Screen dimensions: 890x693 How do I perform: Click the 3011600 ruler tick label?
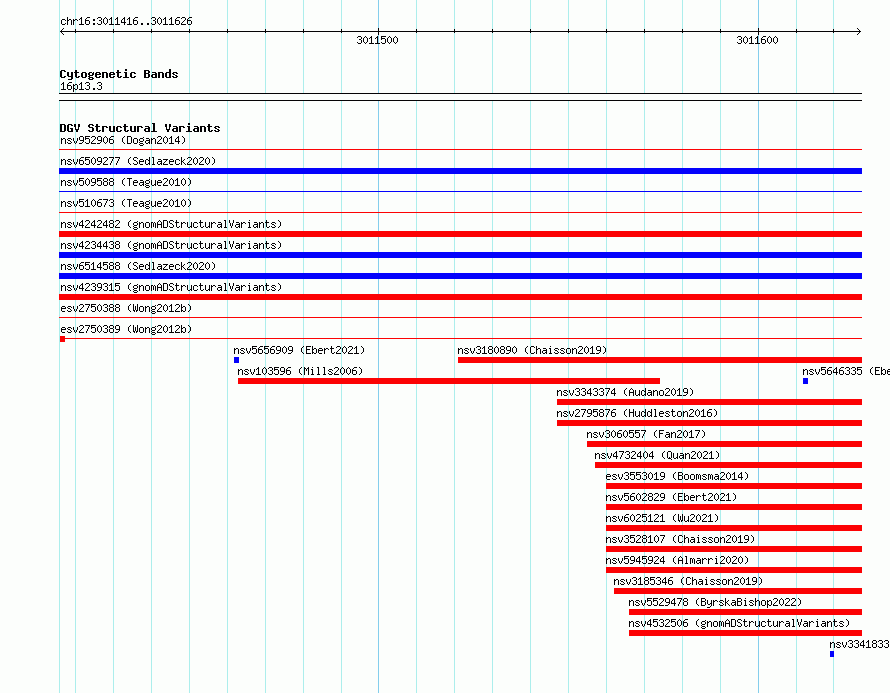pyautogui.click(x=757, y=40)
